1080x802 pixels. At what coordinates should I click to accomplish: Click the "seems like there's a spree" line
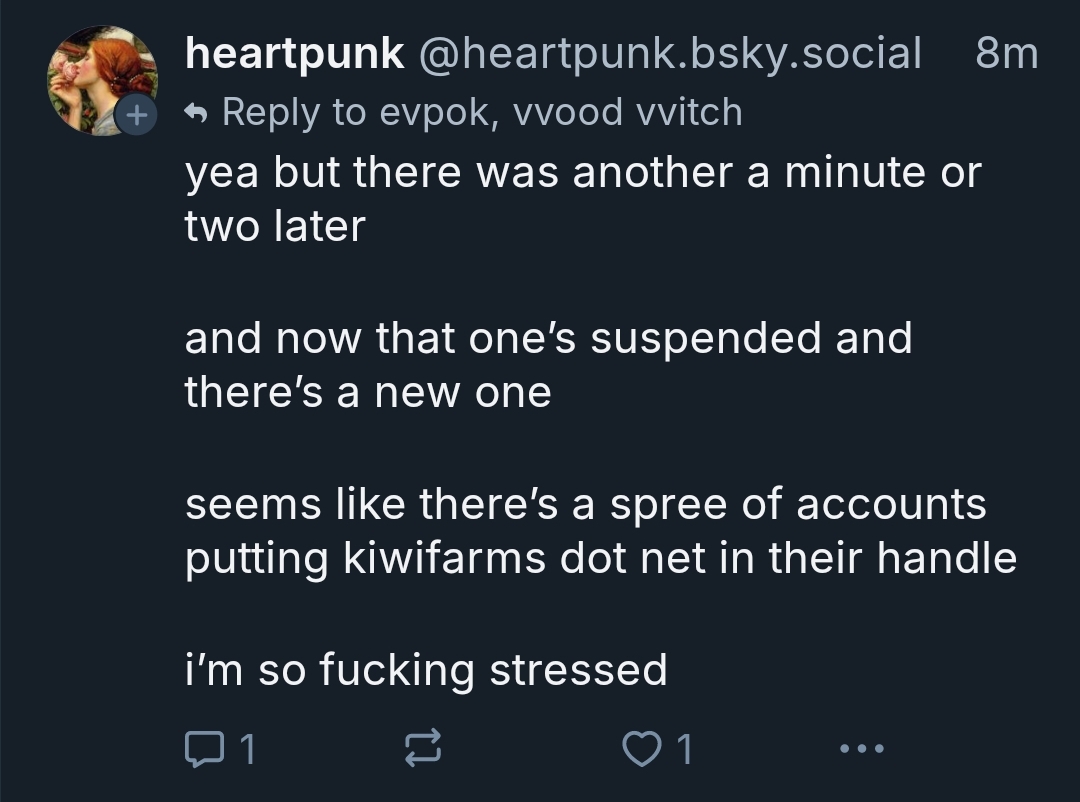585,503
